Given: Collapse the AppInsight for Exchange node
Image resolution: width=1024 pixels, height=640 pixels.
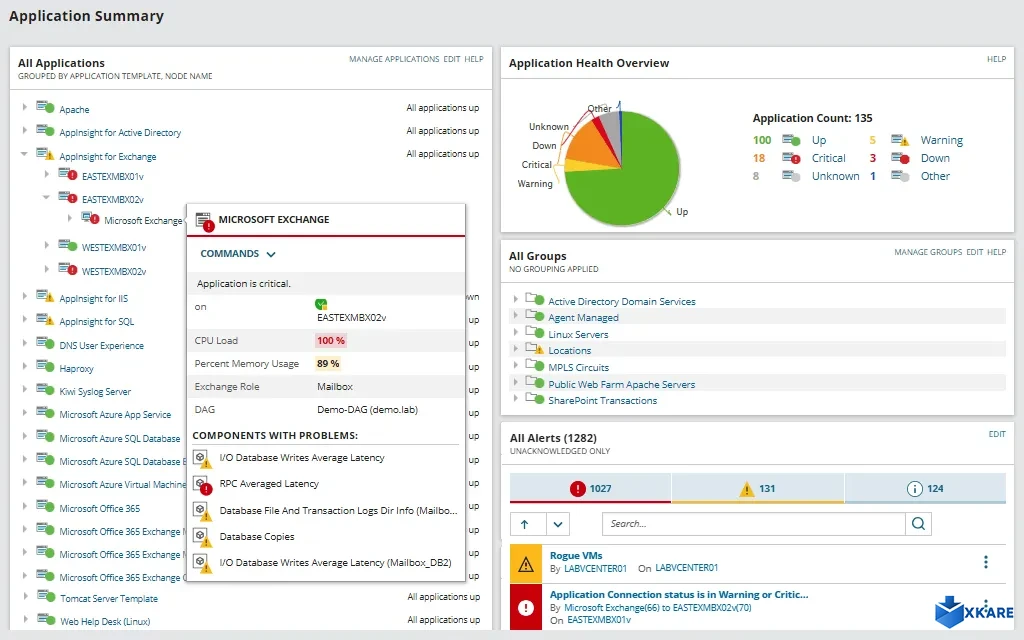Looking at the screenshot, I should [x=24, y=154].
